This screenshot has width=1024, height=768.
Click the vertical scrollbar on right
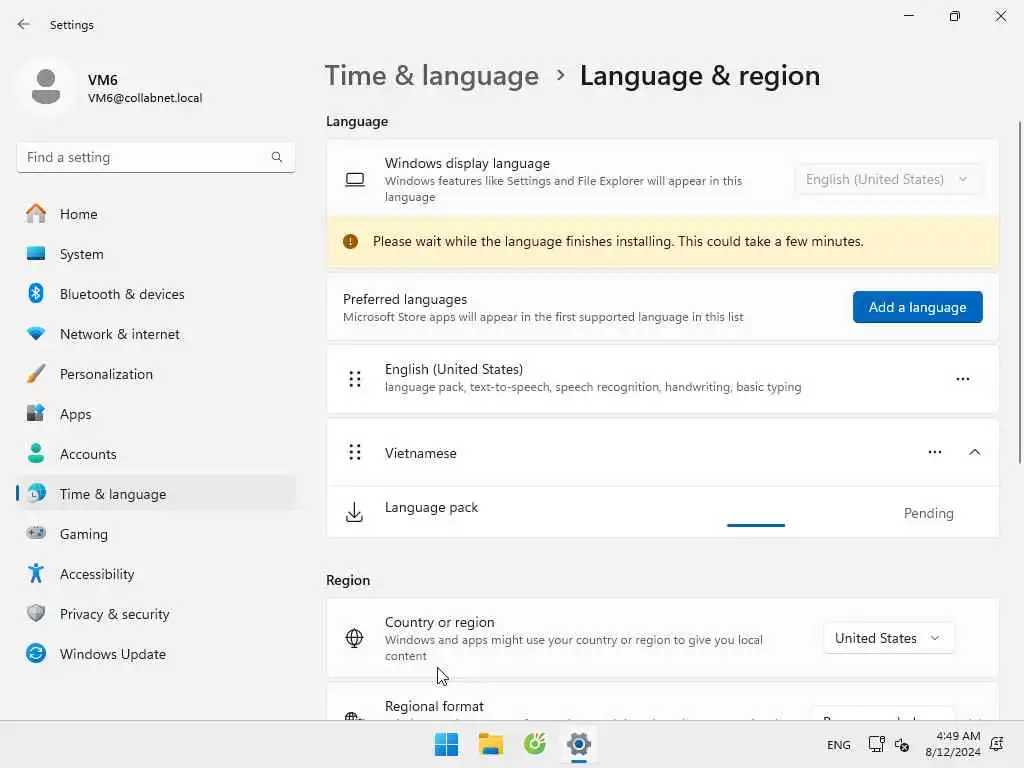tap(1019, 293)
